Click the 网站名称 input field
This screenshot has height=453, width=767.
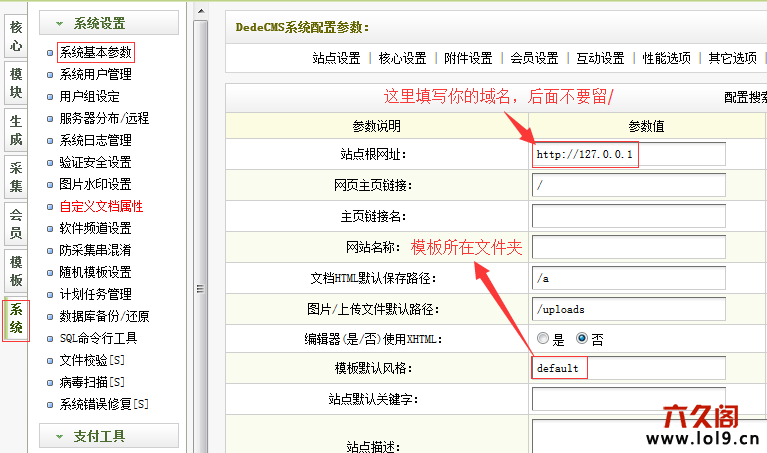click(x=629, y=247)
